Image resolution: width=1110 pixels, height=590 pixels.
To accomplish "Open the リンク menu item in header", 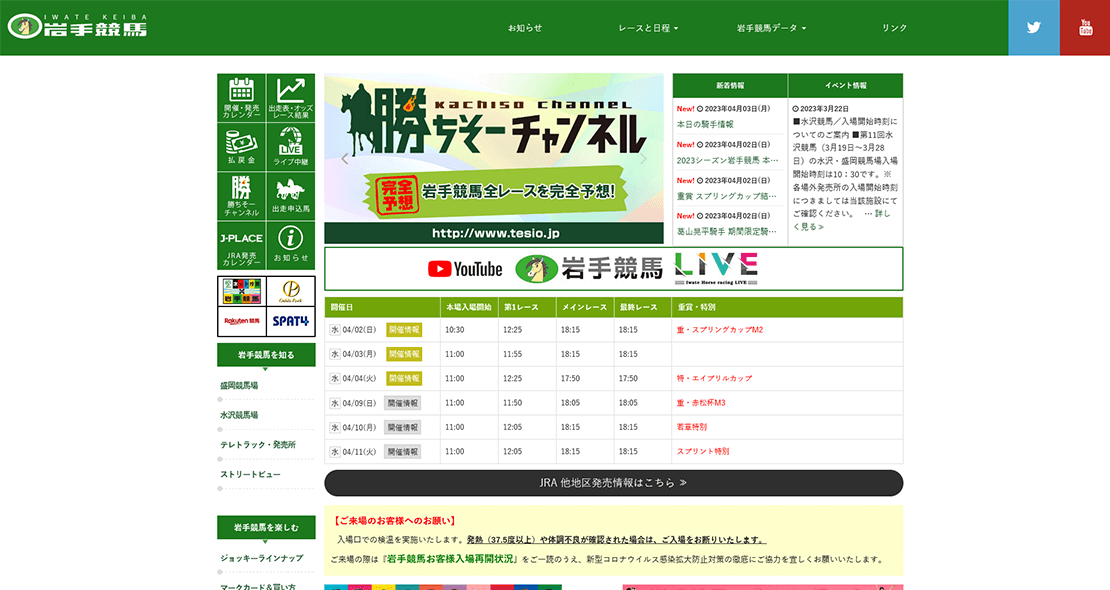I will tap(894, 28).
